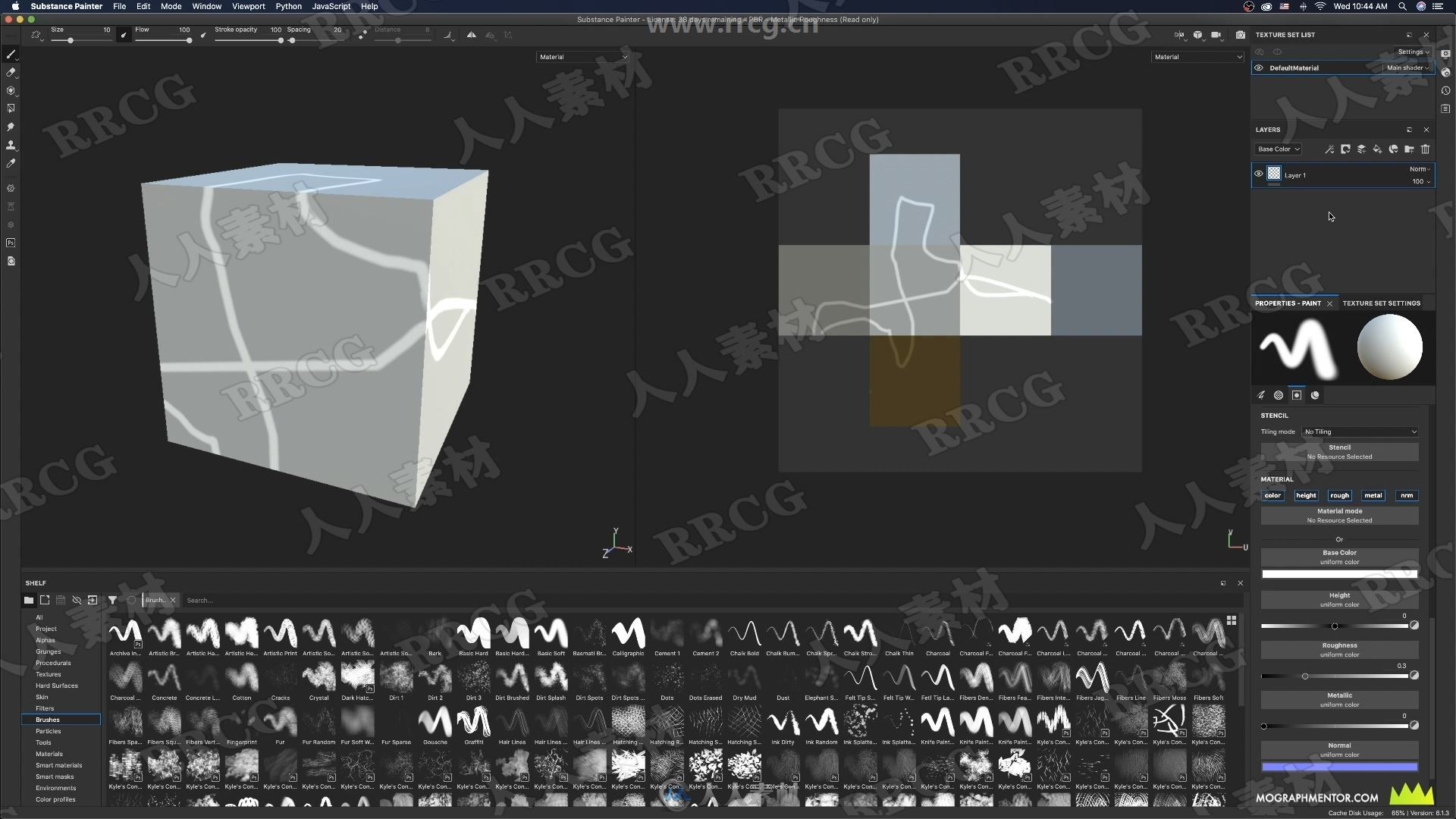1456x819 pixels.
Task: Toggle the height material channel
Action: coord(1306,496)
